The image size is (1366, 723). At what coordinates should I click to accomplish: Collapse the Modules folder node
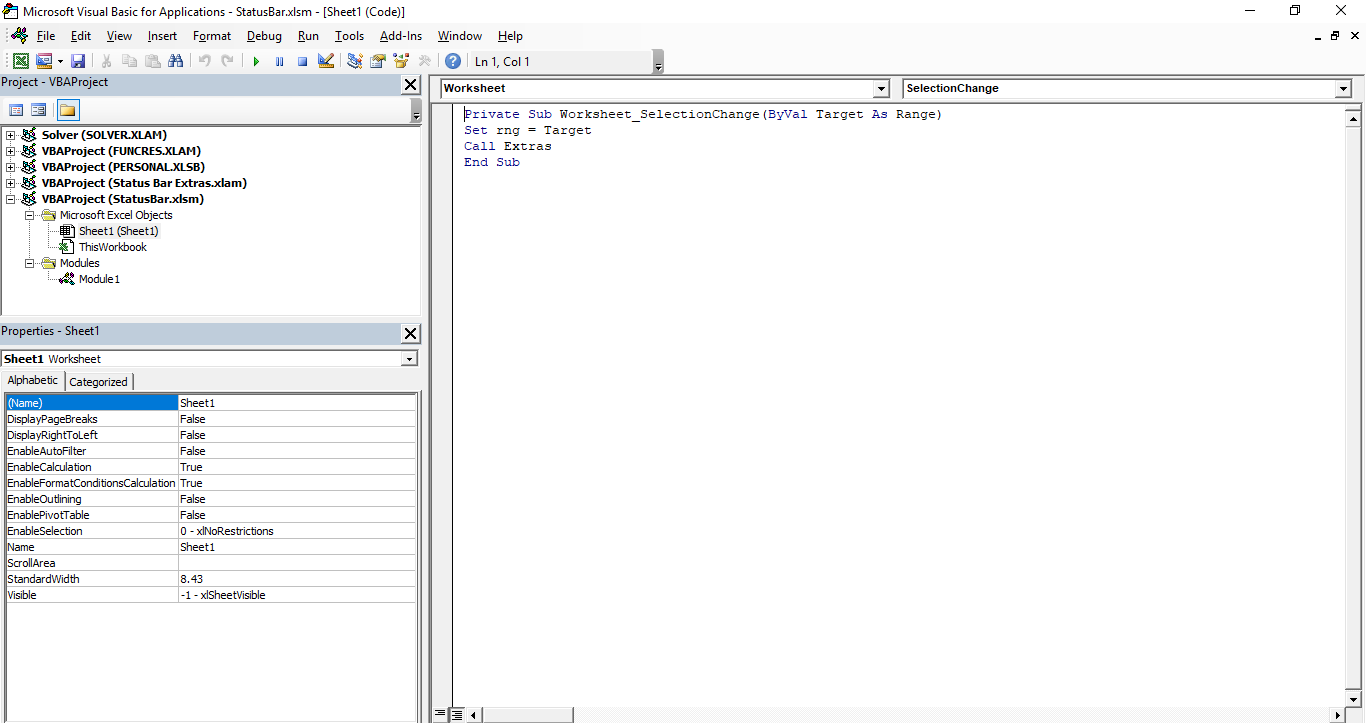pyautogui.click(x=30, y=263)
